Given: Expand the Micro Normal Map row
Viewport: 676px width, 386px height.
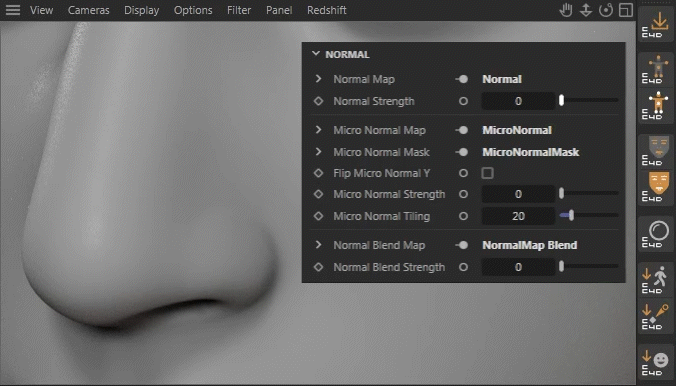Looking at the screenshot, I should point(318,129).
